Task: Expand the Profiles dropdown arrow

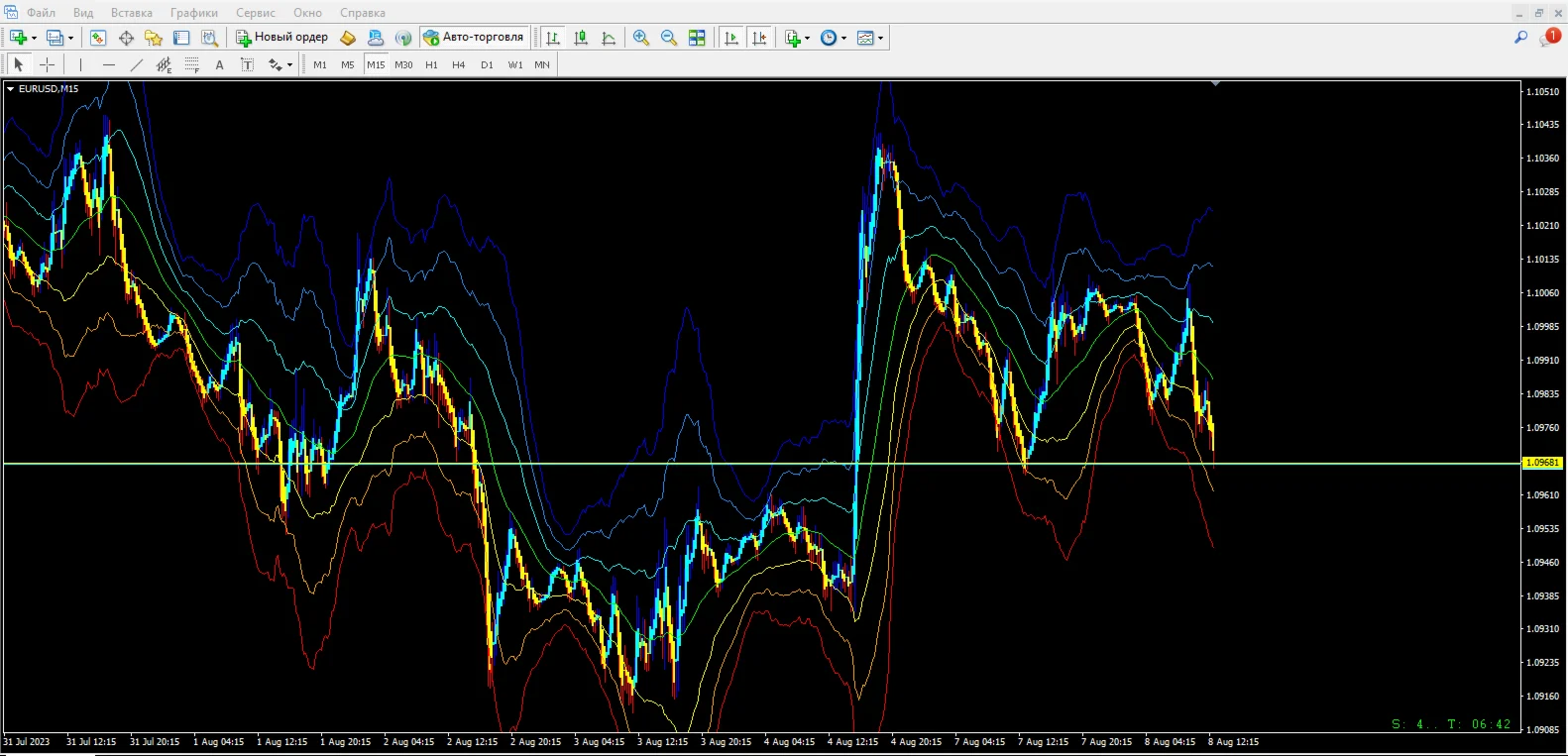Action: (70, 38)
